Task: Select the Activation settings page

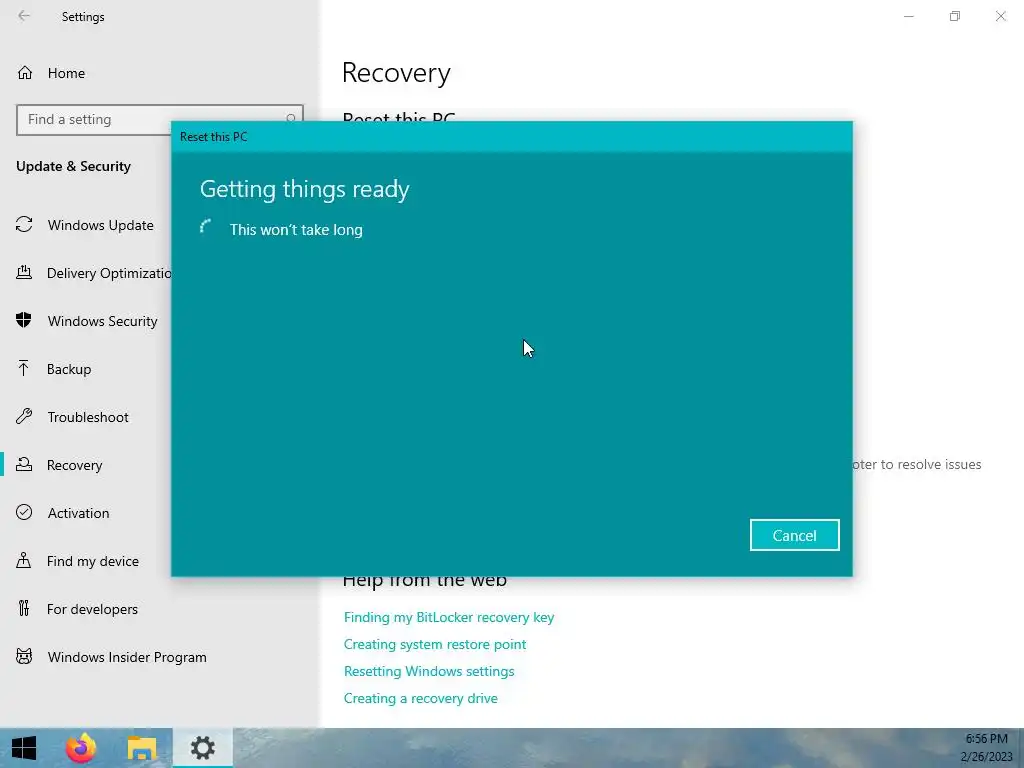Action: click(78, 513)
